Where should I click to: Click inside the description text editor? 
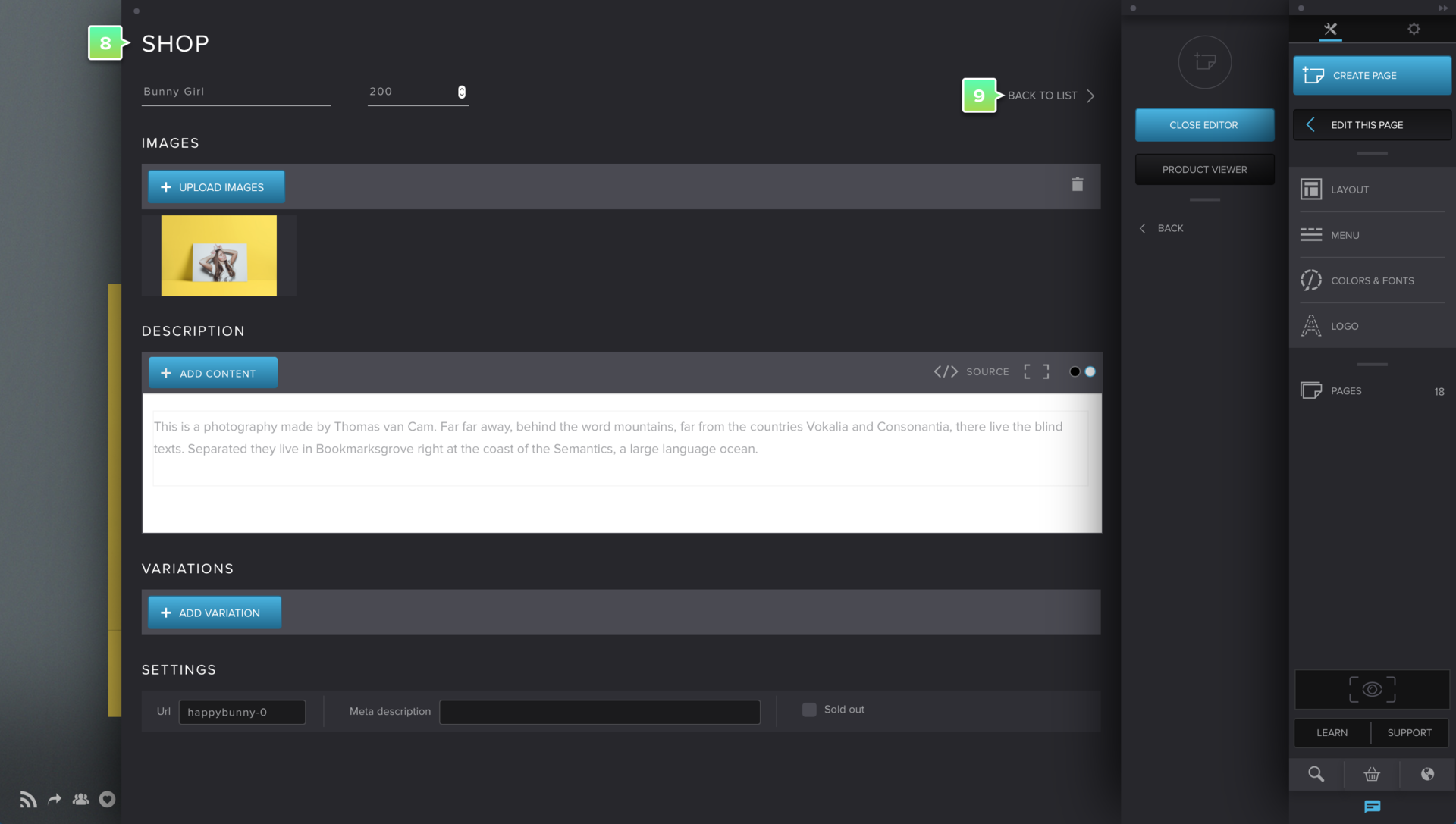coord(621,462)
